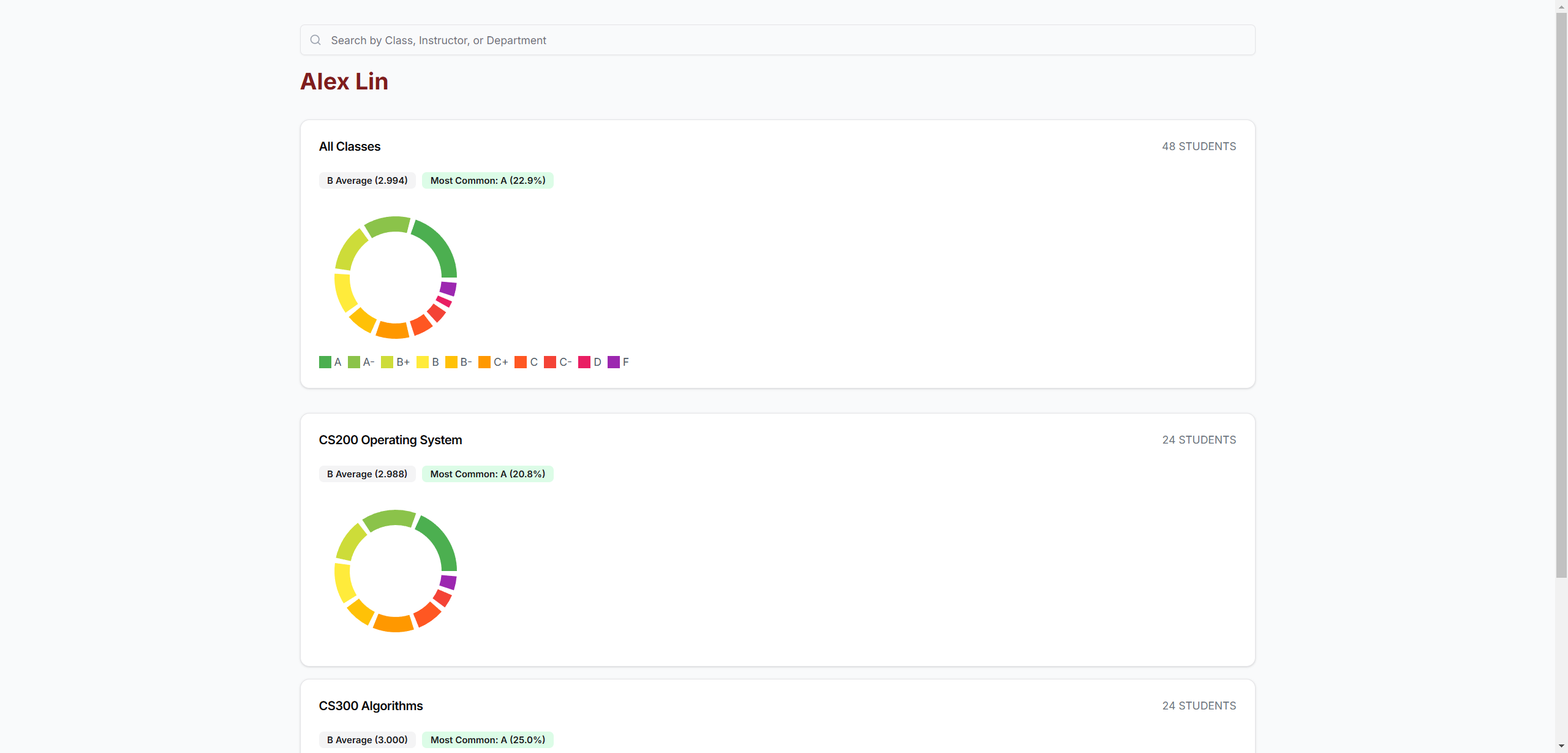
Task: Toggle the B+ legend color box
Action: click(387, 362)
